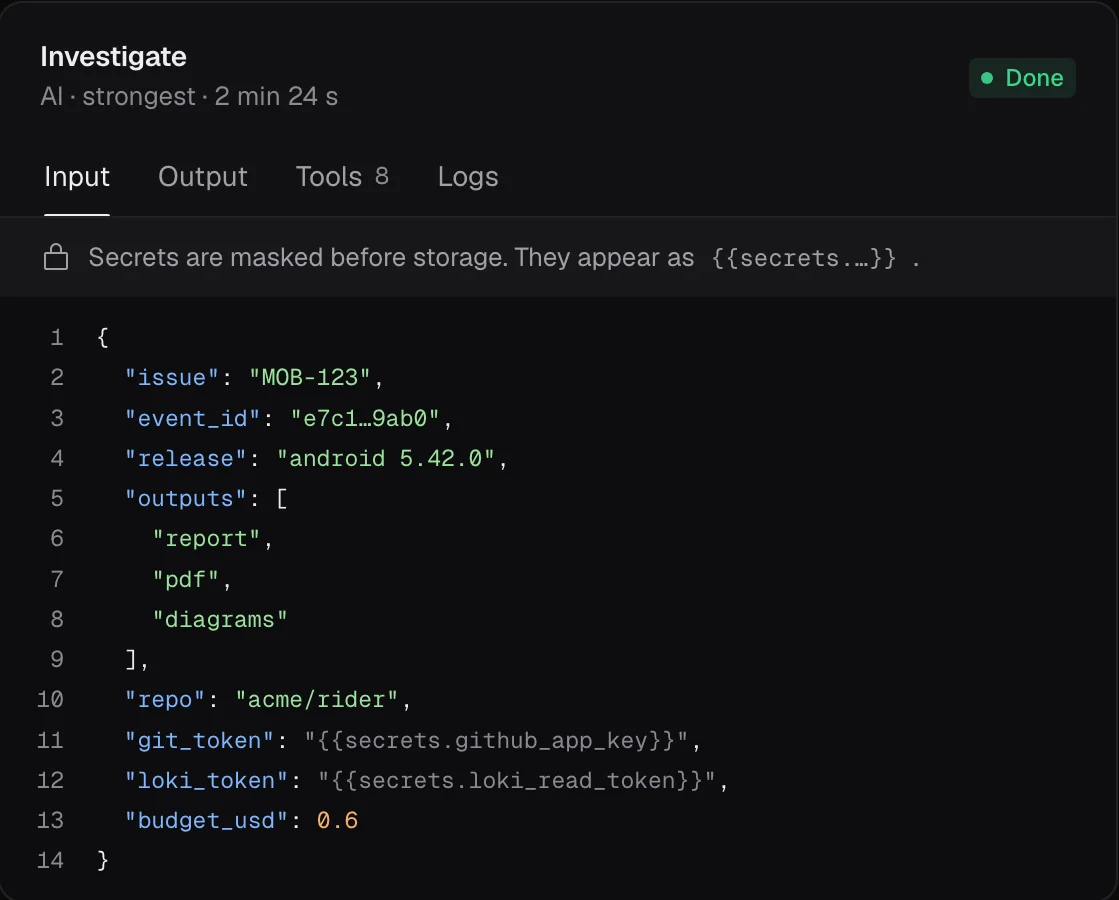Select the "android 5.42.0" release value
Image resolution: width=1119 pixels, height=900 pixels.
click(385, 457)
